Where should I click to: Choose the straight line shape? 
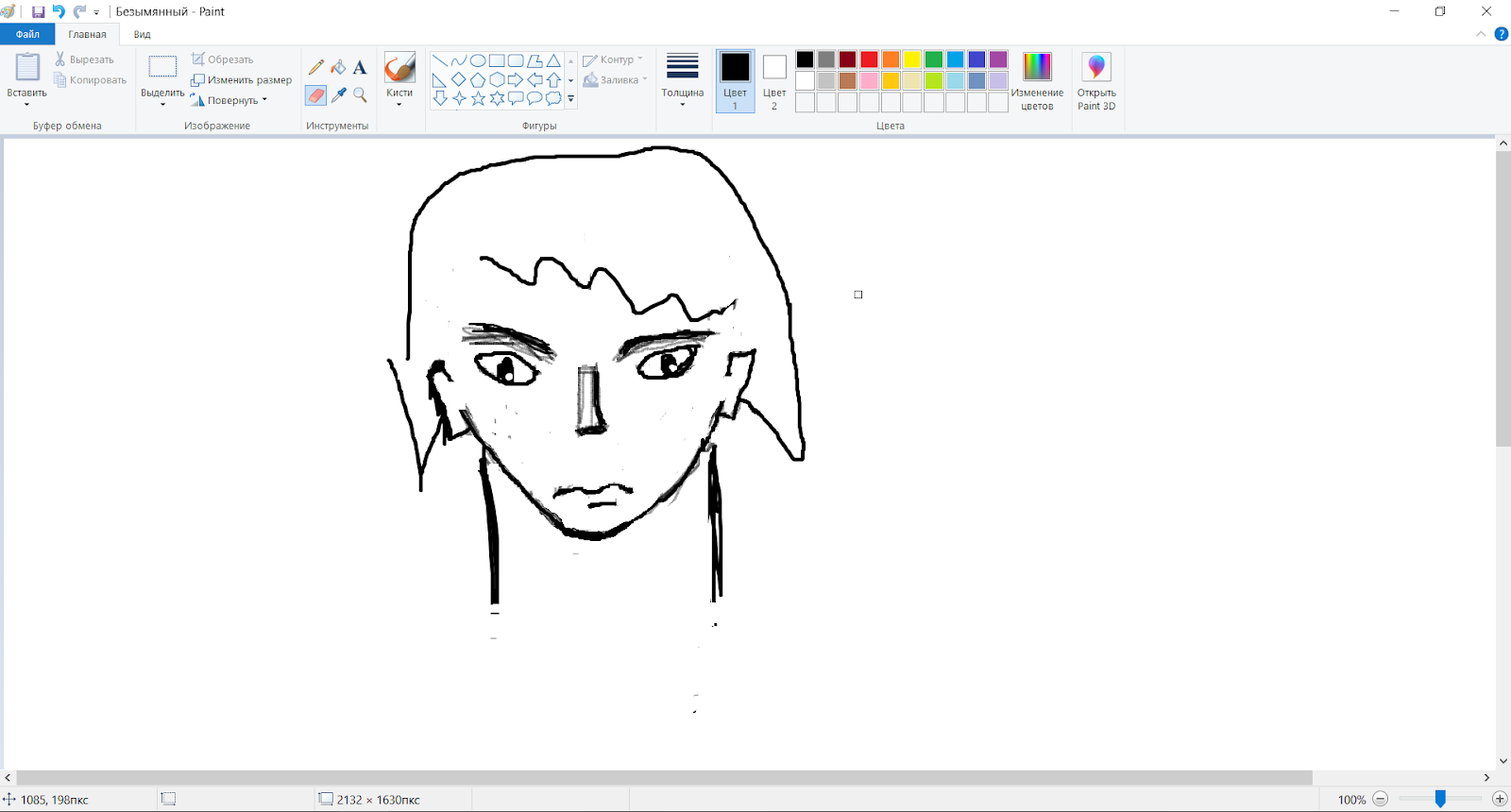[440, 60]
